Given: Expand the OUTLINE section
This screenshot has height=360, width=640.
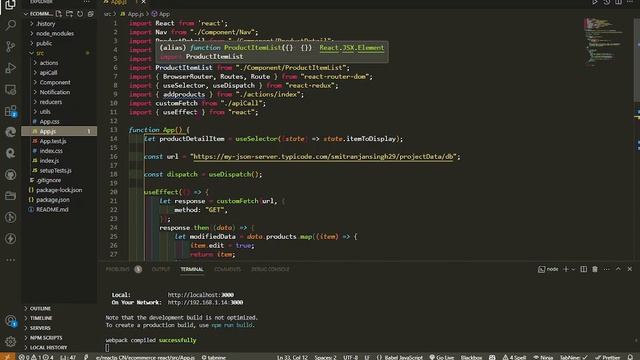Looking at the screenshot, I should point(40,309).
